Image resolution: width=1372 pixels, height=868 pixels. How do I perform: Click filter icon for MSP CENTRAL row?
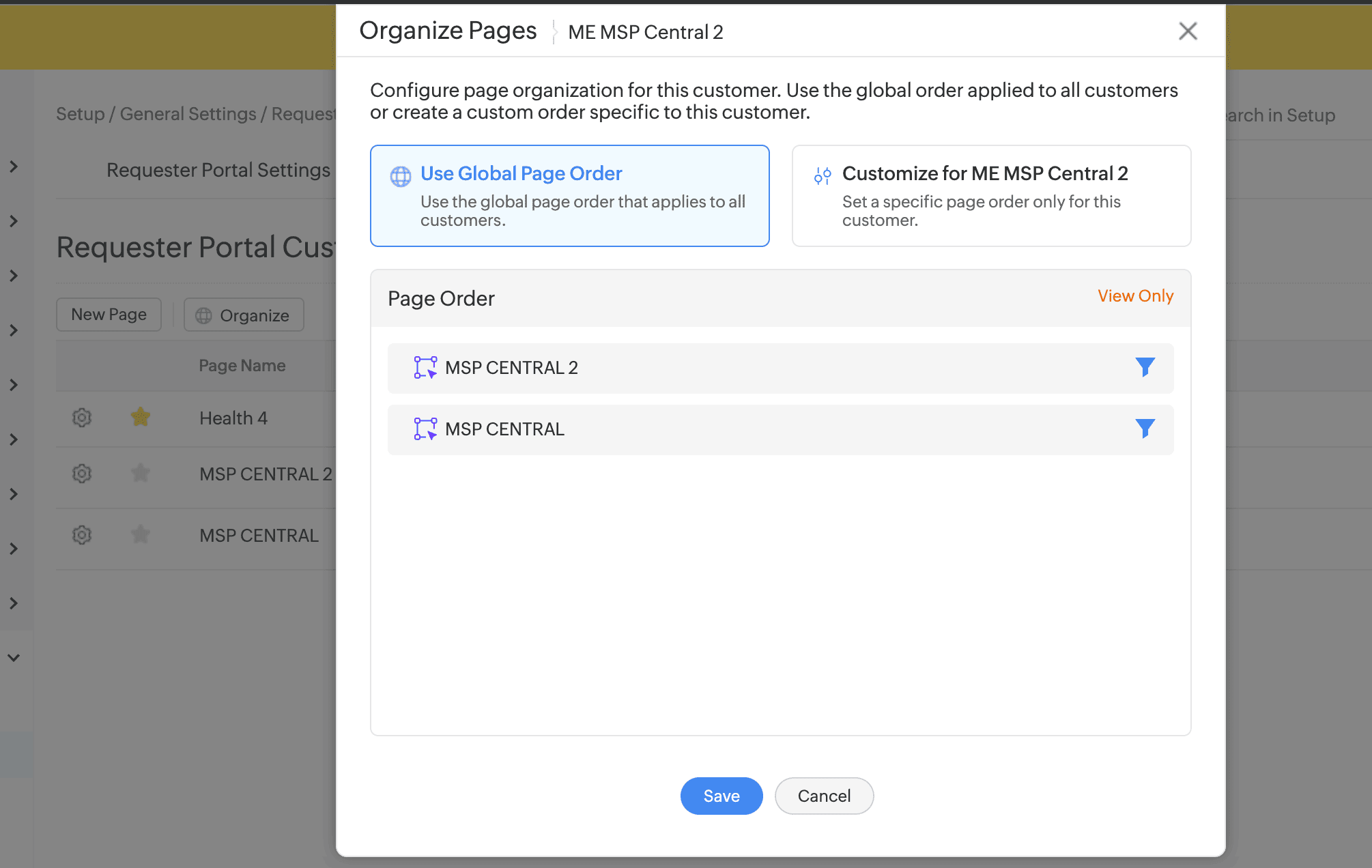pyautogui.click(x=1145, y=429)
